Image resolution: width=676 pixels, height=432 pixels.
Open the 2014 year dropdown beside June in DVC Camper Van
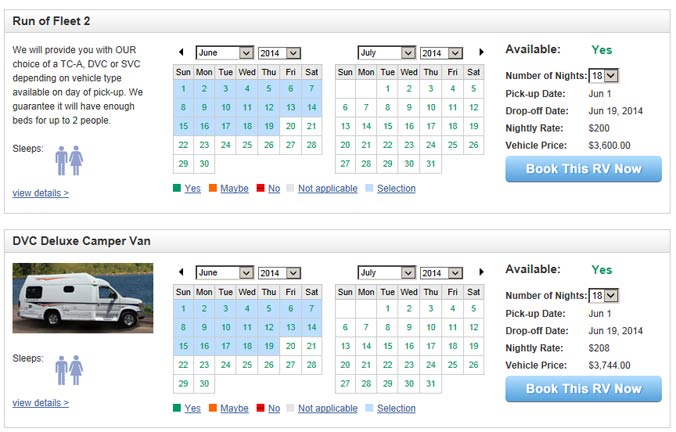point(279,273)
